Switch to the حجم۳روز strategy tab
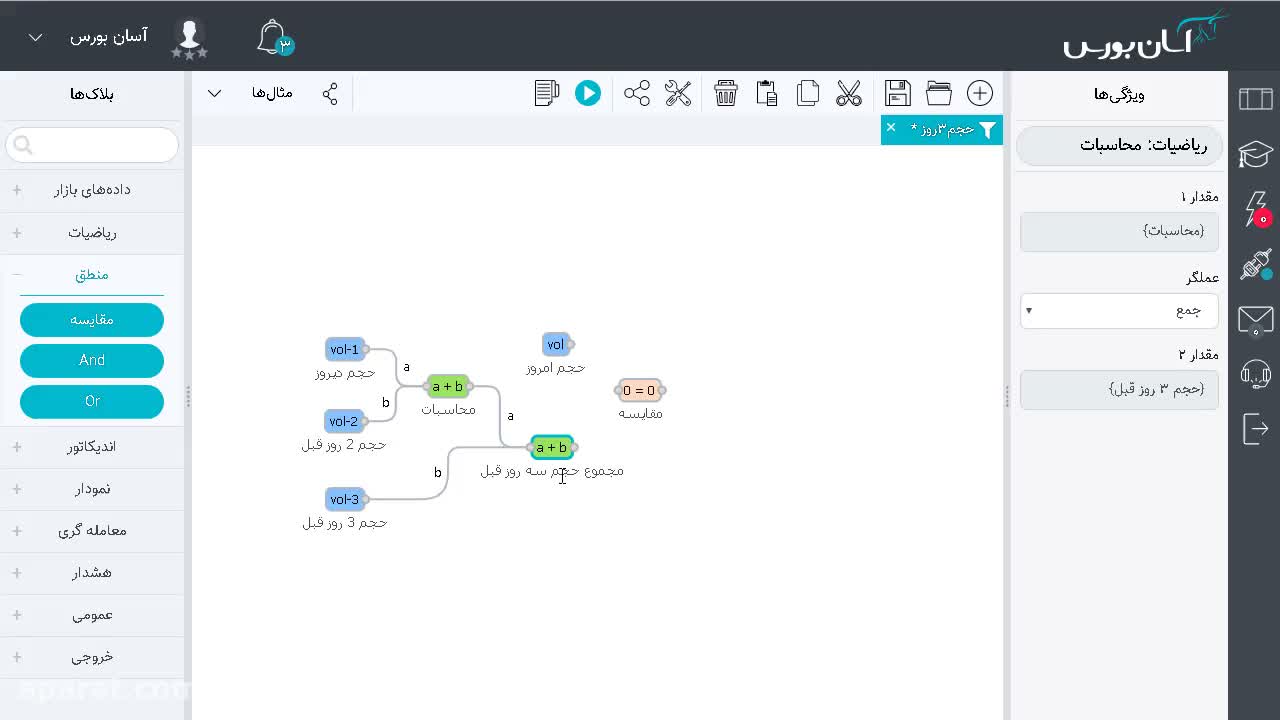 coord(942,129)
